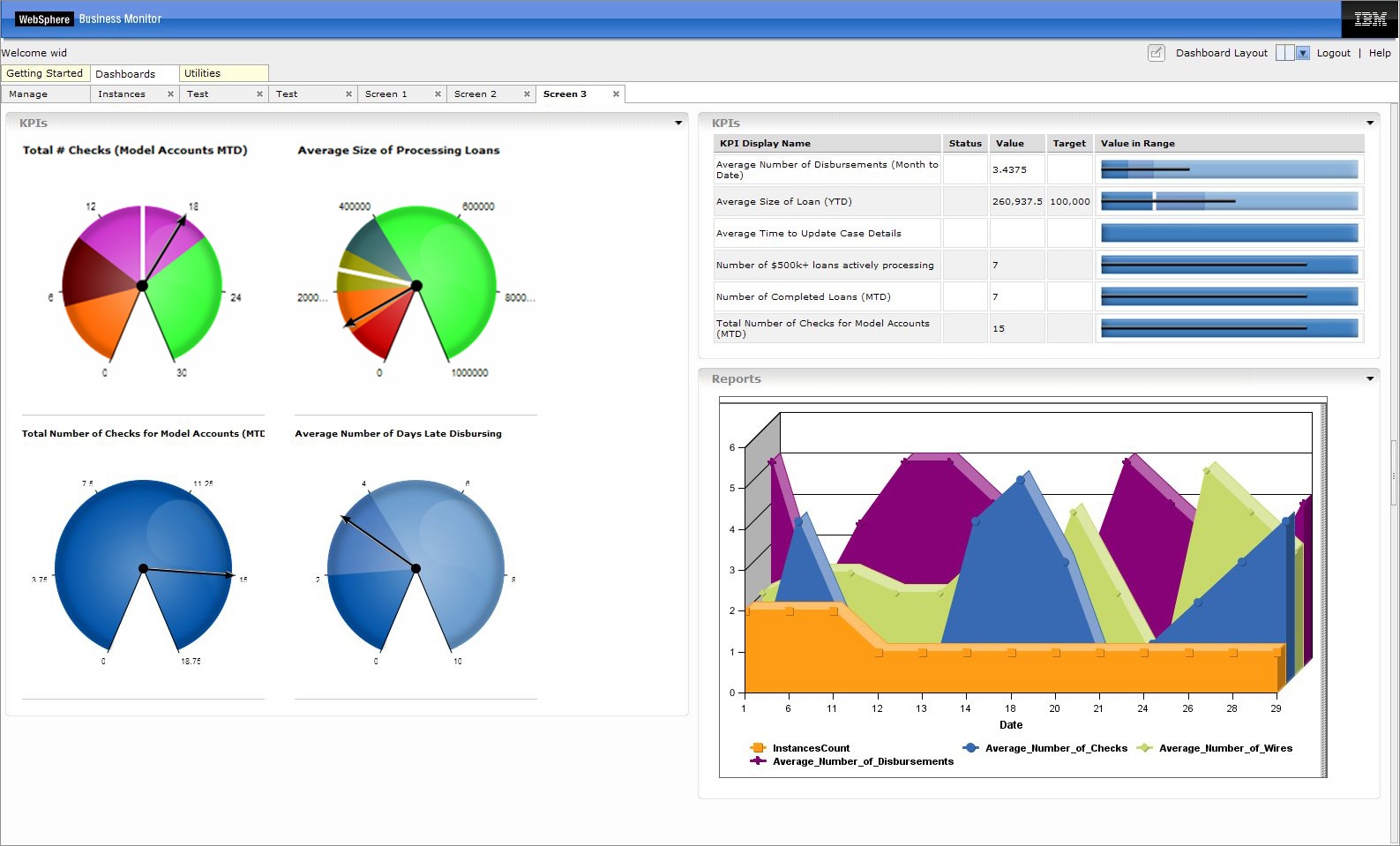The image size is (1400, 846).
Task: Click the Date axis label in chart
Action: (x=1011, y=725)
